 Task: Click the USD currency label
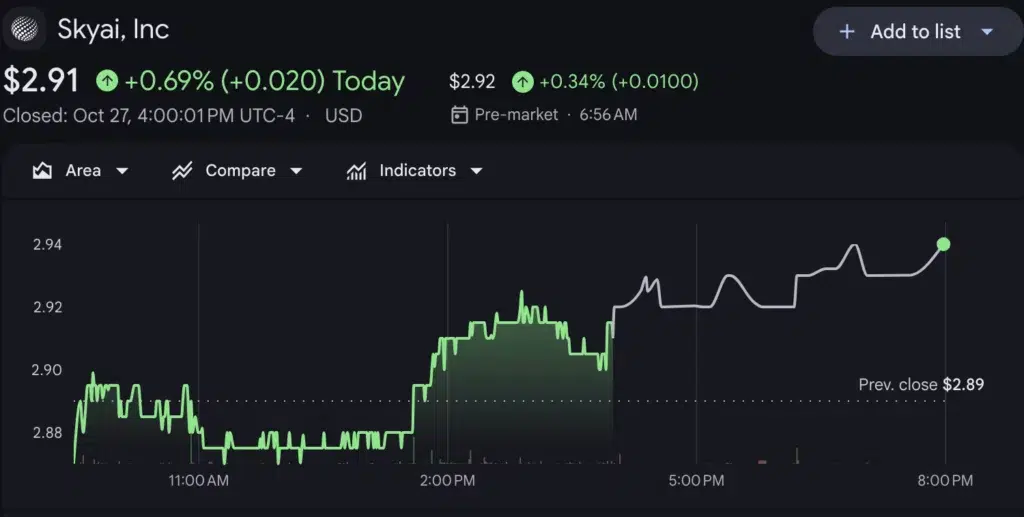coord(344,116)
